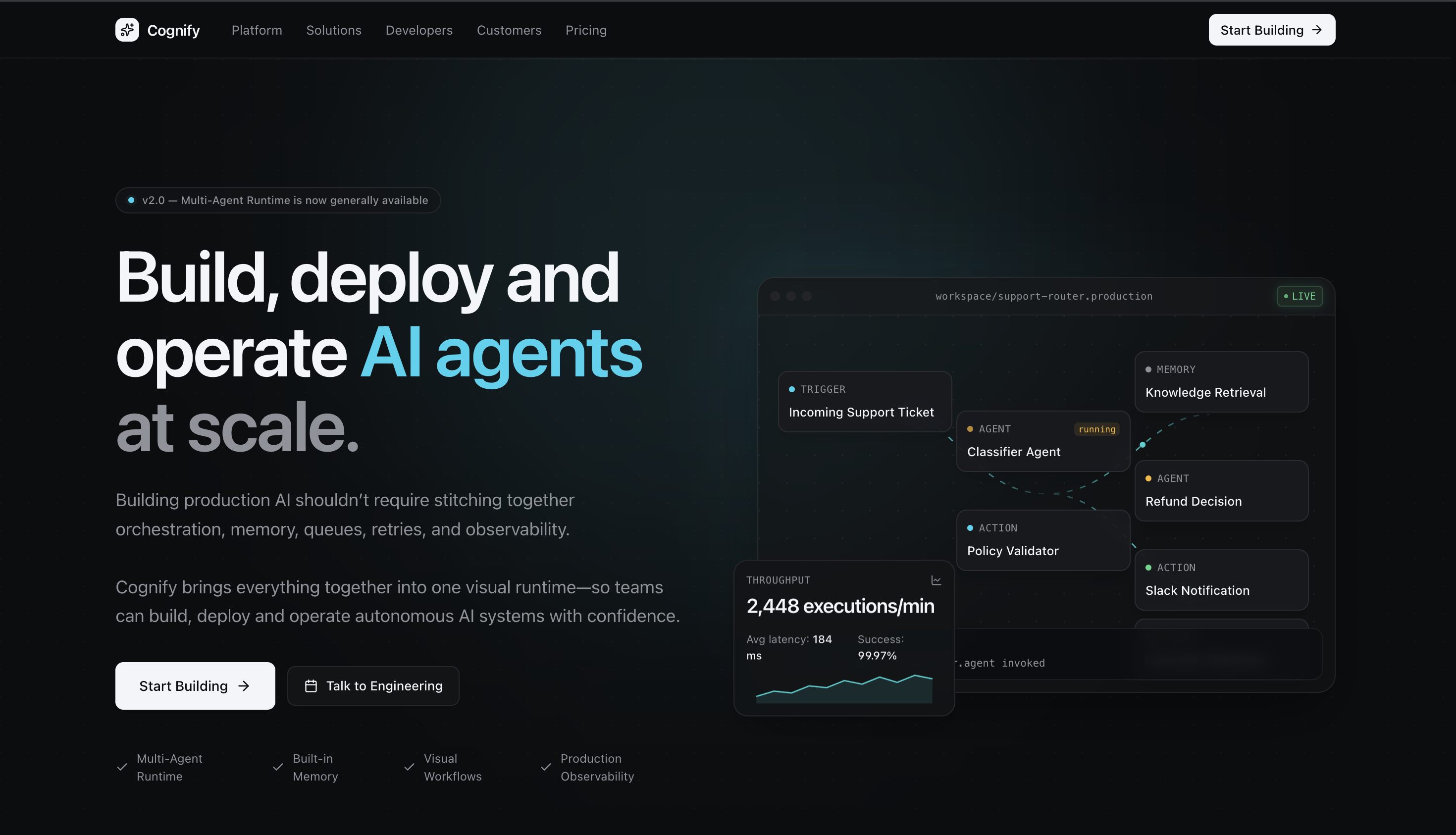Click the Talk to Engineering button

(373, 686)
